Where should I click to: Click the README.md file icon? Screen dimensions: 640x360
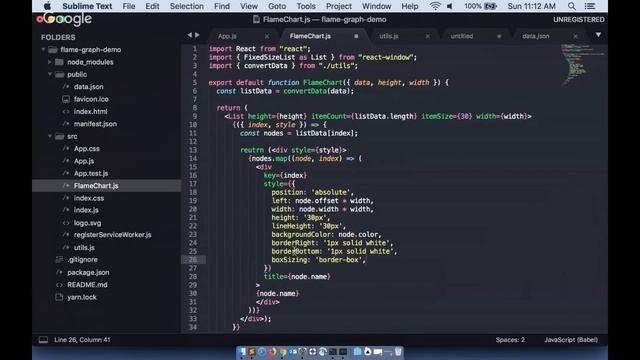(x=59, y=285)
